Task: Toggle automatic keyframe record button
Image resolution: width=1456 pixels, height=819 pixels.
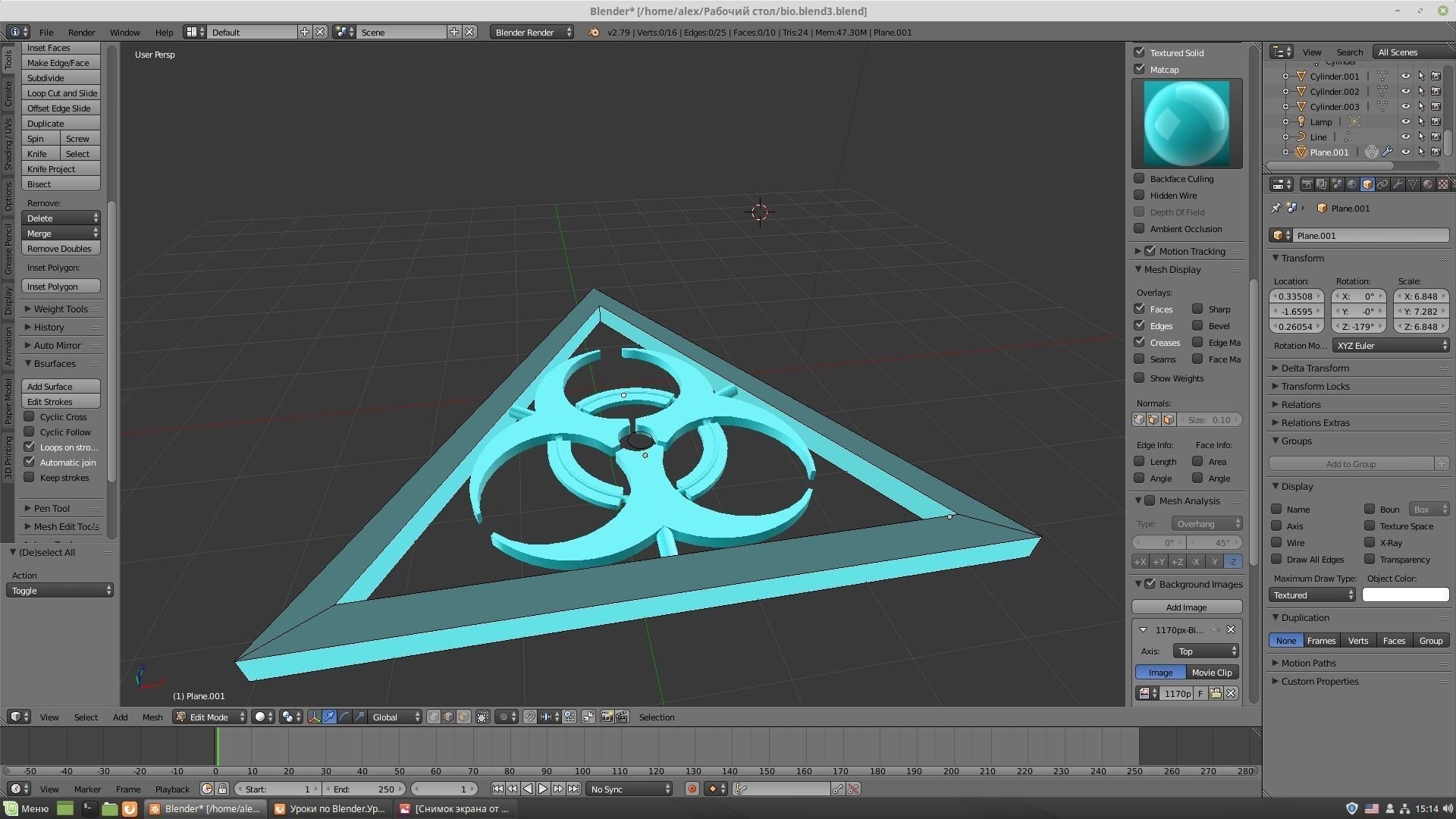Action: tap(692, 789)
